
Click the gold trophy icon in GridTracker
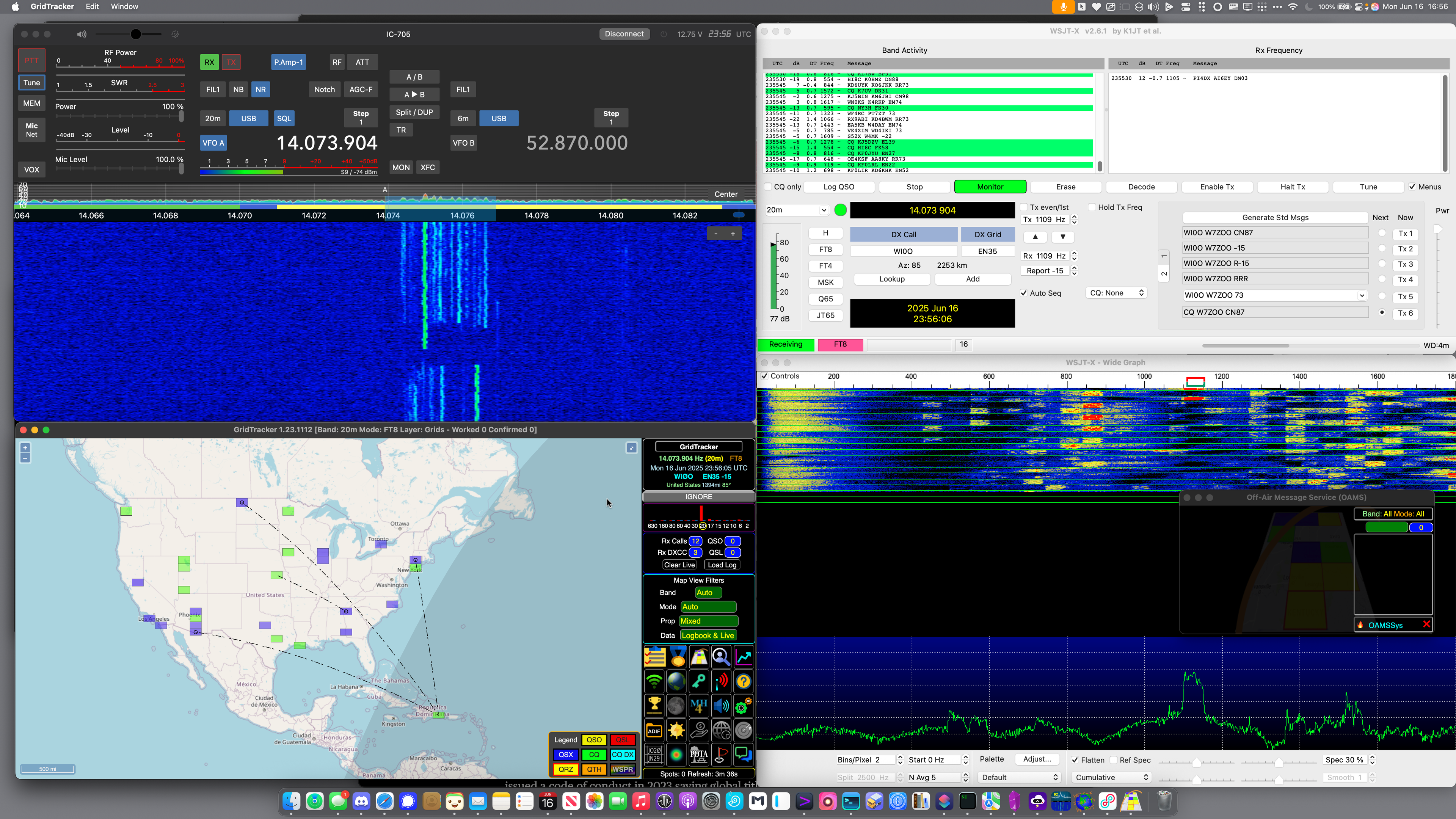click(654, 705)
